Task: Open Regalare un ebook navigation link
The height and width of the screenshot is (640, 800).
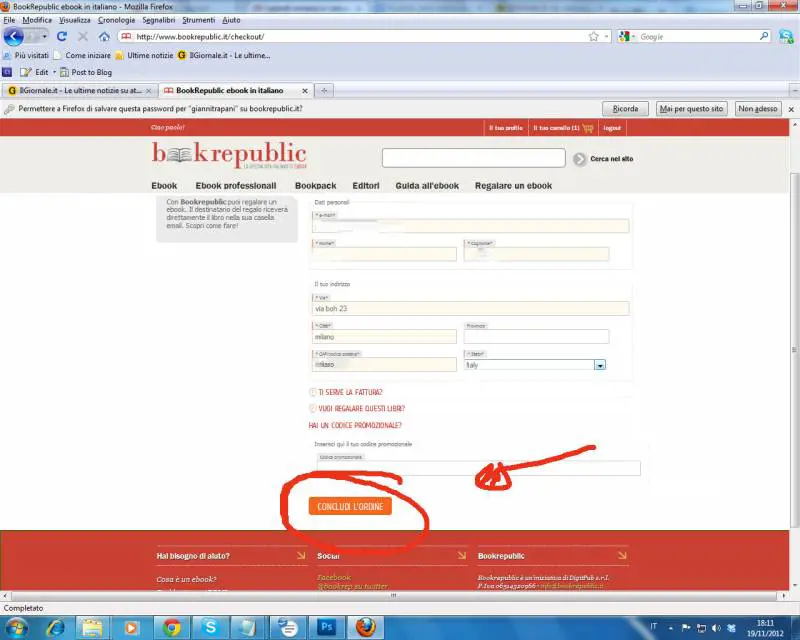Action: pyautogui.click(x=513, y=186)
